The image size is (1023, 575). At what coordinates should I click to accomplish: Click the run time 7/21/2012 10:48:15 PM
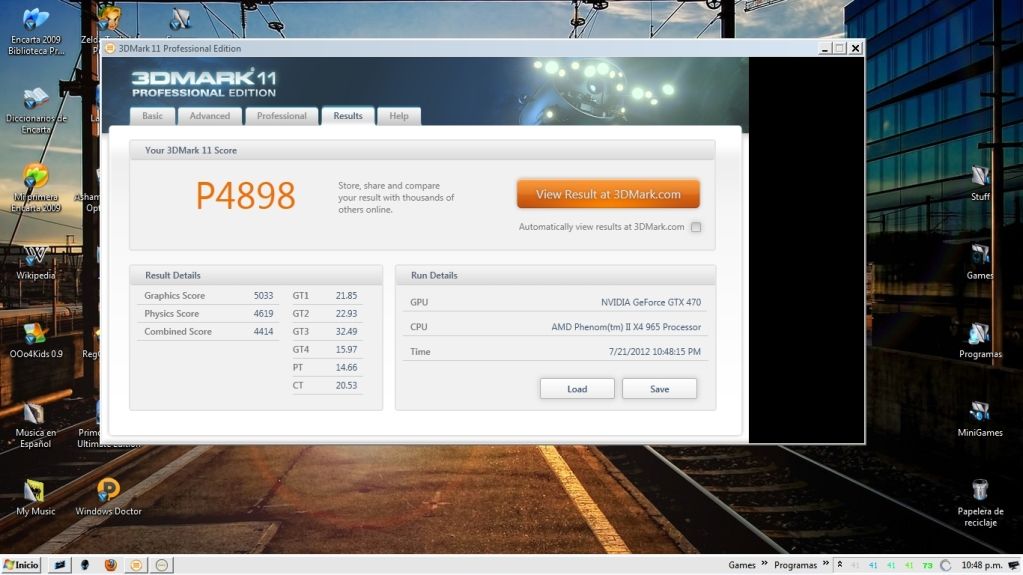pos(654,351)
